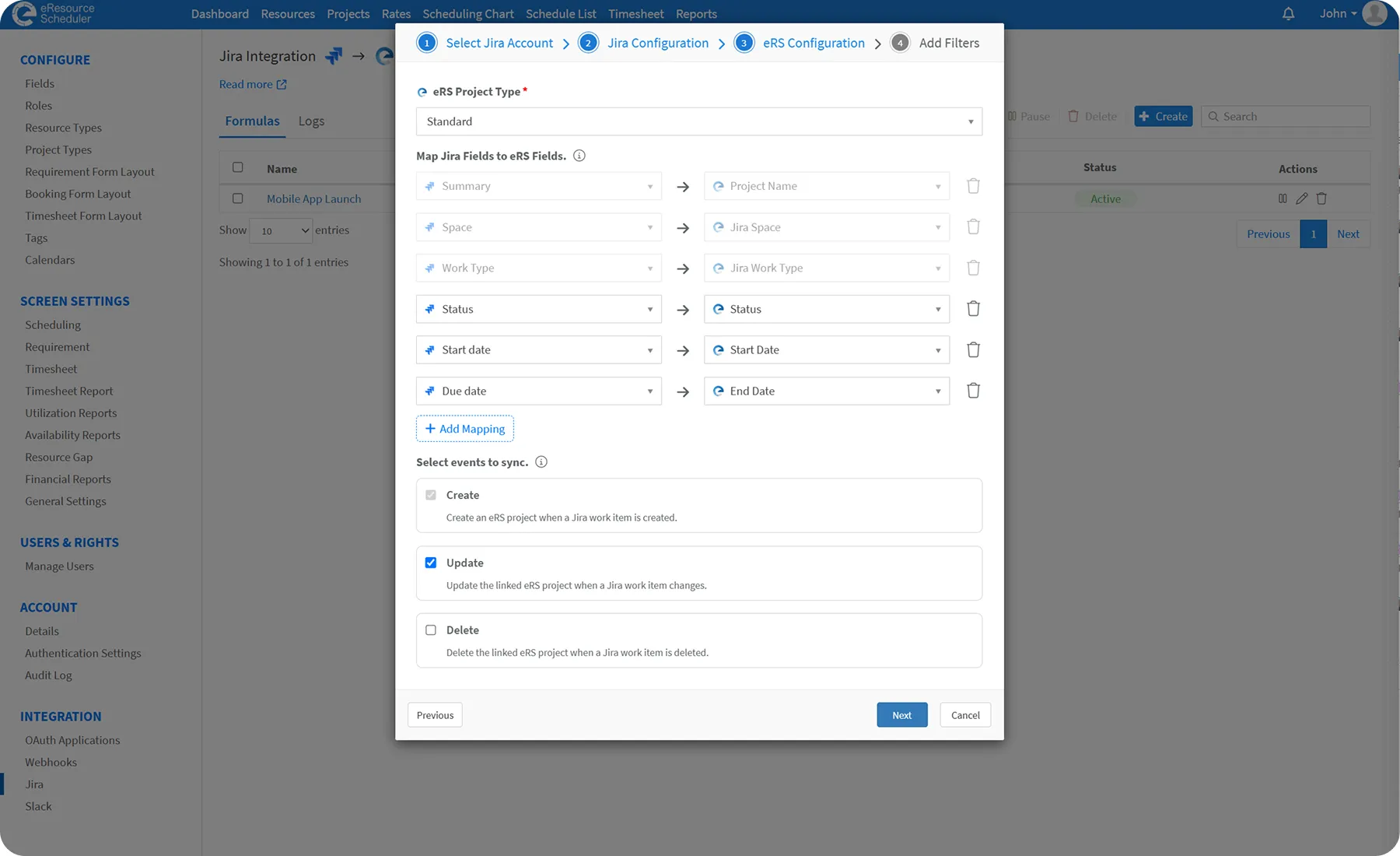Click the Cancel button
1400x856 pixels.
tap(965, 715)
